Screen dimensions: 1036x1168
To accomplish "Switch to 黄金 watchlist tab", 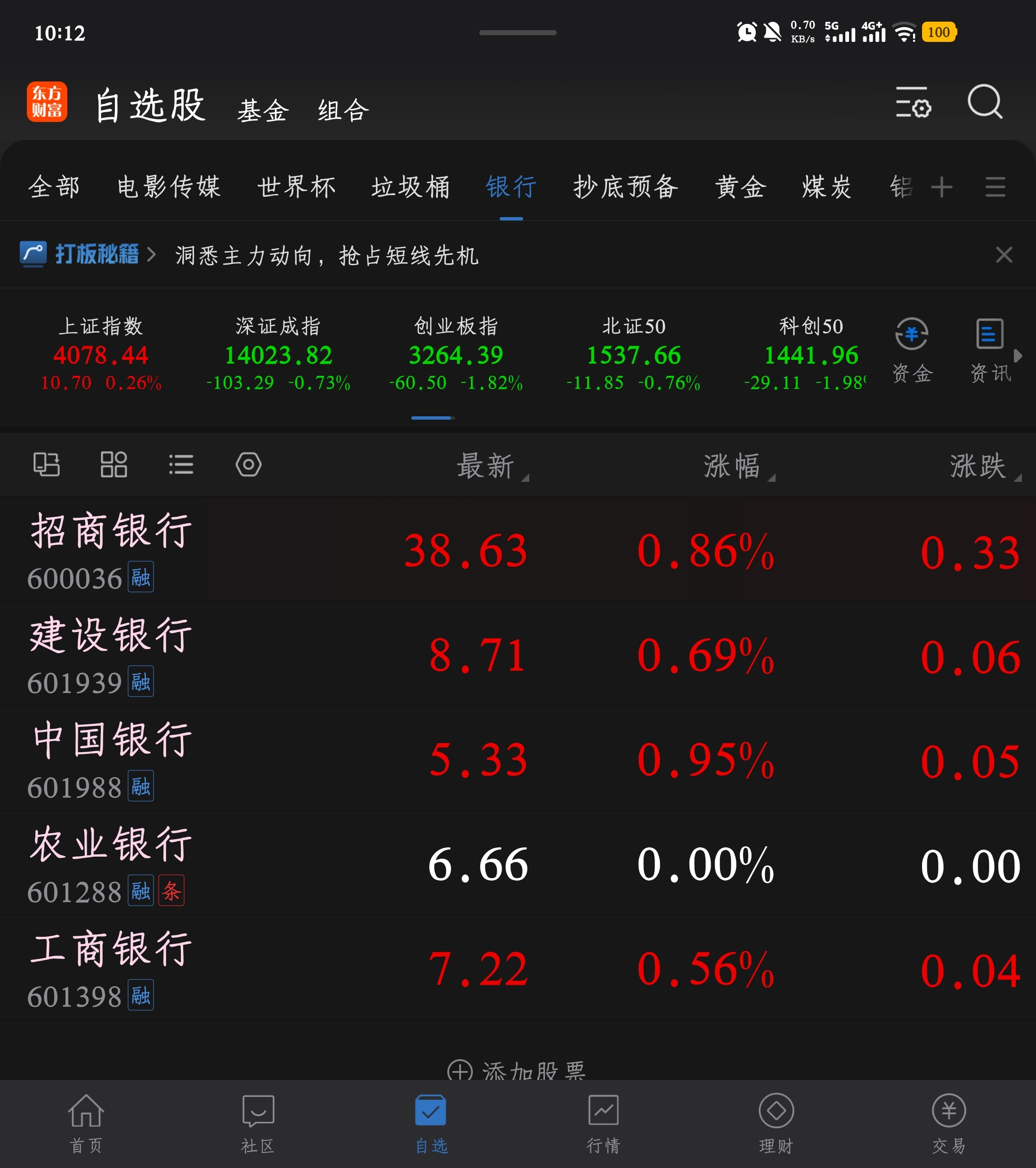I will click(741, 187).
